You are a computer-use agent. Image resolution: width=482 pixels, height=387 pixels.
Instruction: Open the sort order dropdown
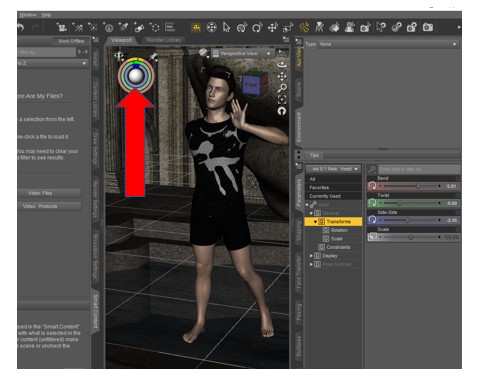click(53, 63)
